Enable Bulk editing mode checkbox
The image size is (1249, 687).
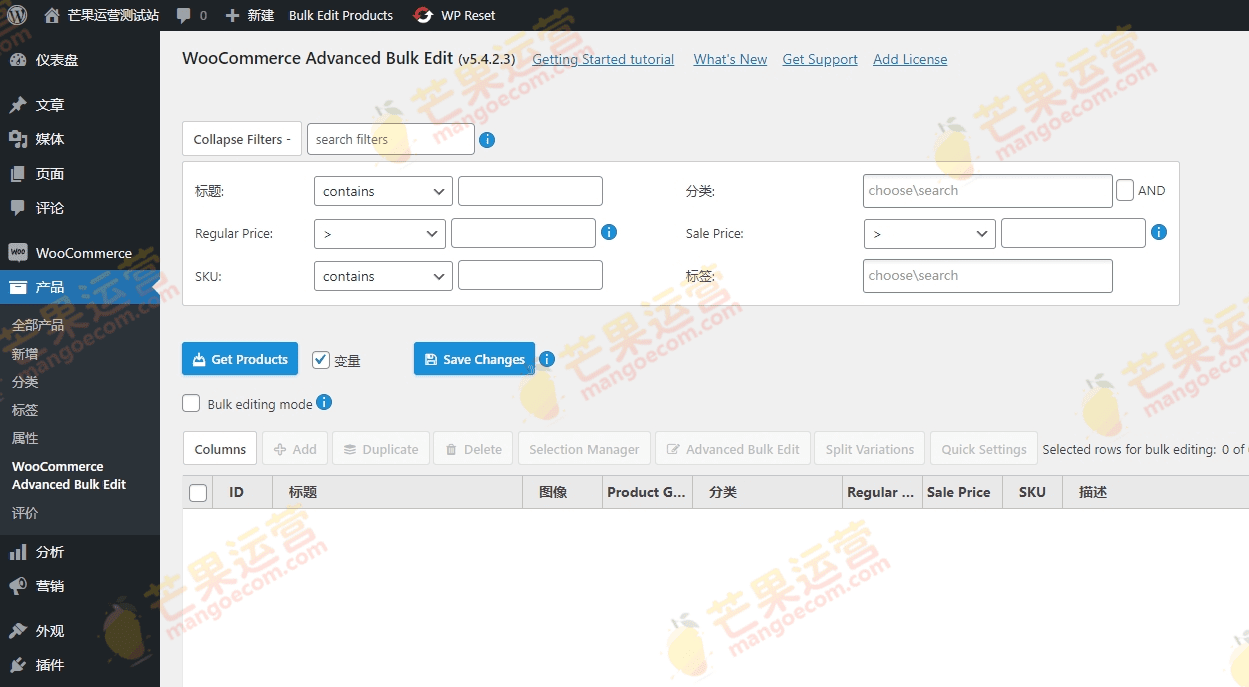(x=191, y=403)
